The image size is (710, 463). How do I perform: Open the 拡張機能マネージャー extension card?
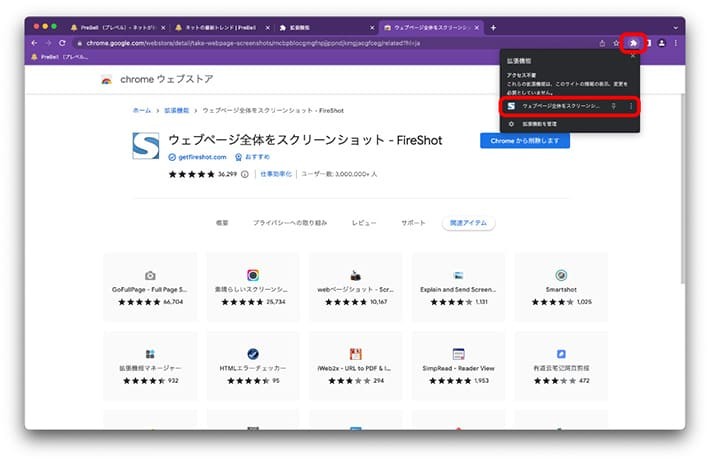150,366
